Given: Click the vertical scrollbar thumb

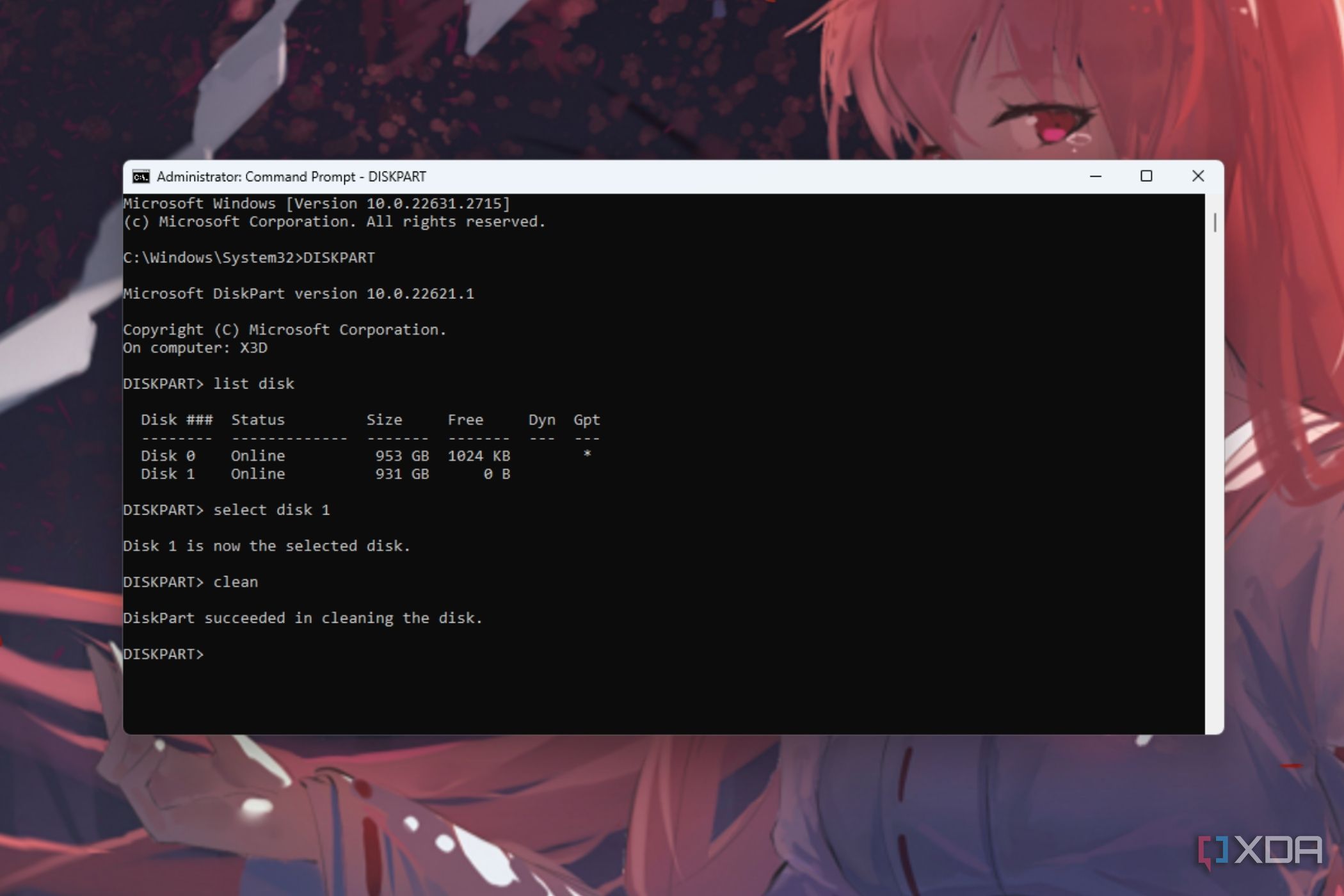Looking at the screenshot, I should click(x=1214, y=223).
